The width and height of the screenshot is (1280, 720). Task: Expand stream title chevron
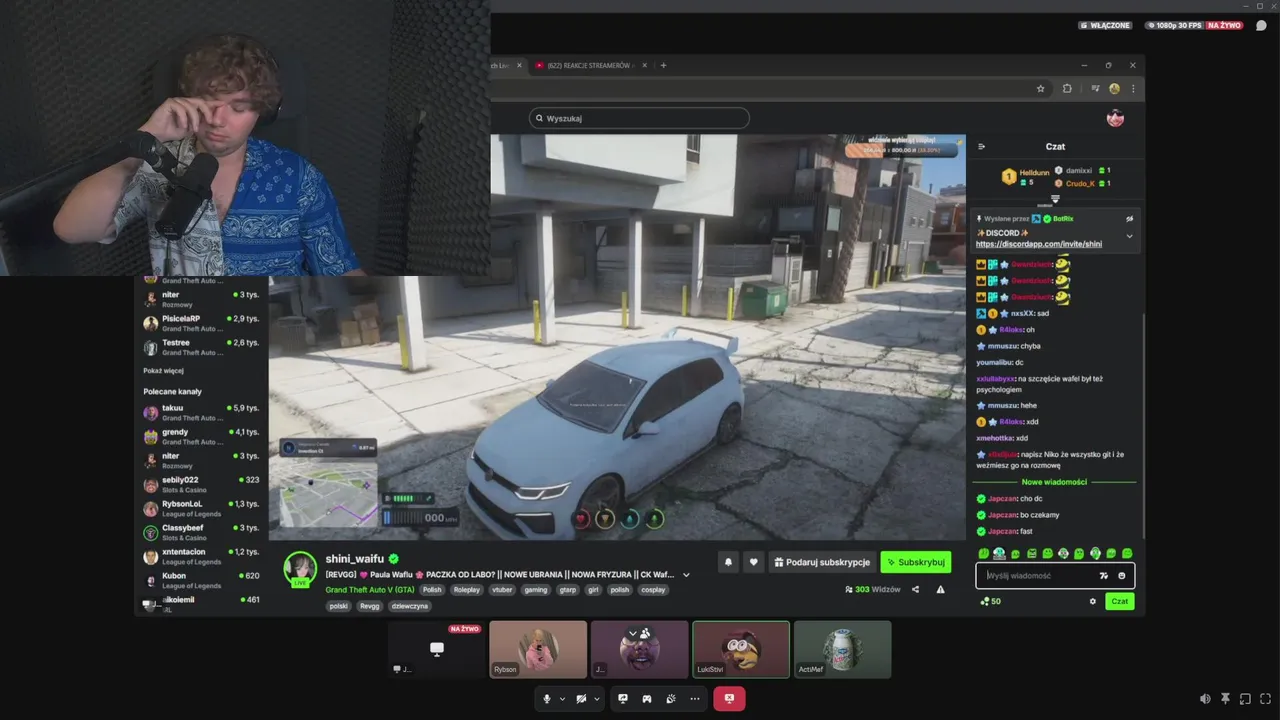point(686,575)
